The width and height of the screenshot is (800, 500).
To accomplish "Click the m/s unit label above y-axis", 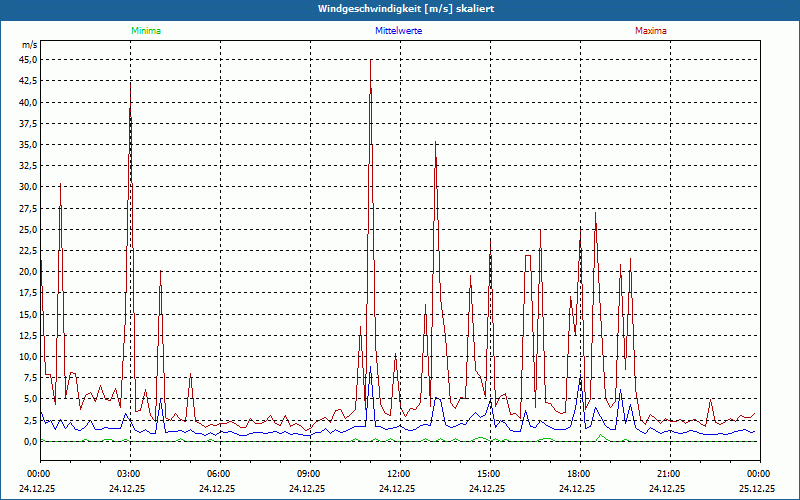I will 29,45.
